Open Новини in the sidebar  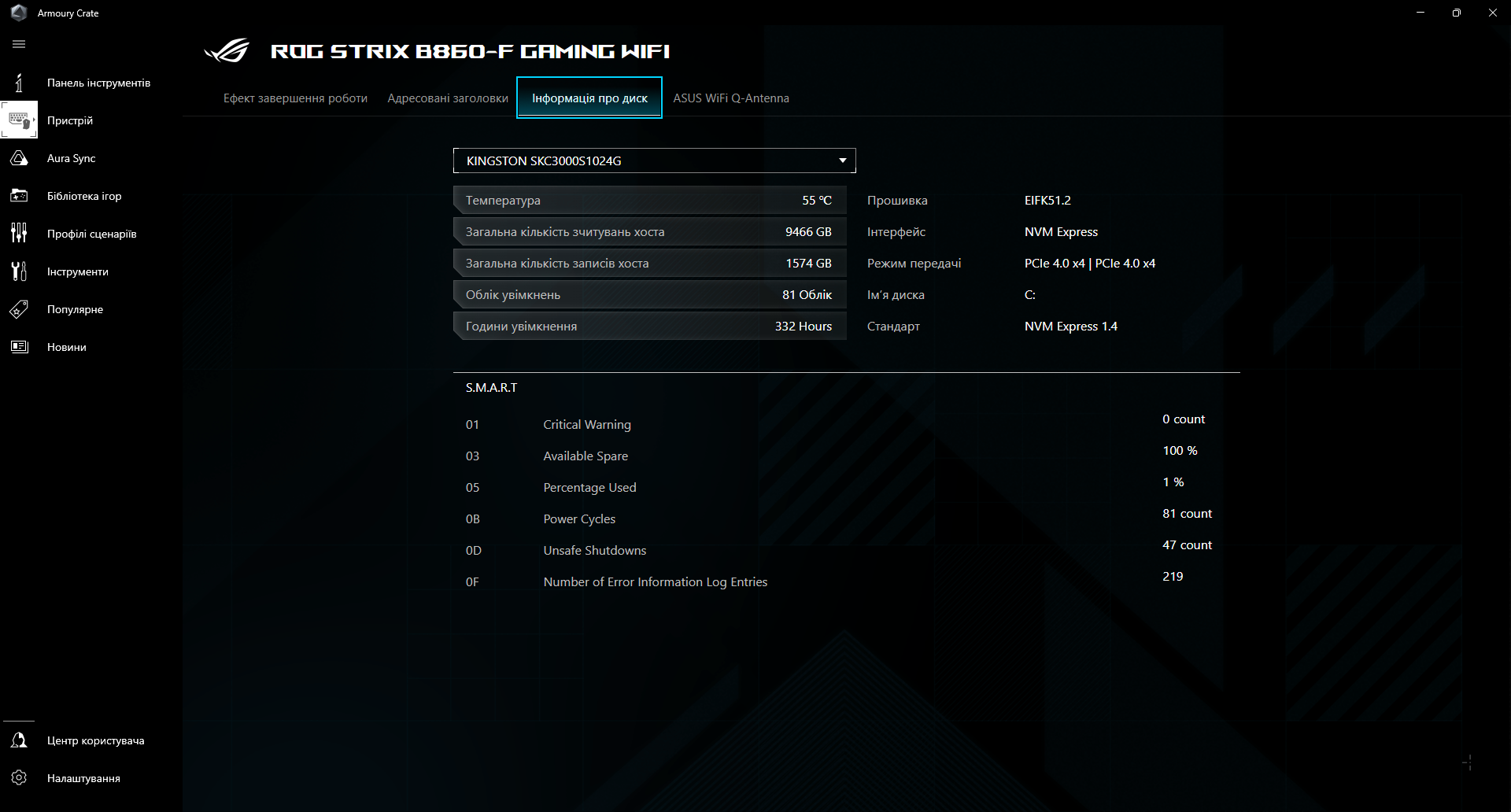click(67, 347)
